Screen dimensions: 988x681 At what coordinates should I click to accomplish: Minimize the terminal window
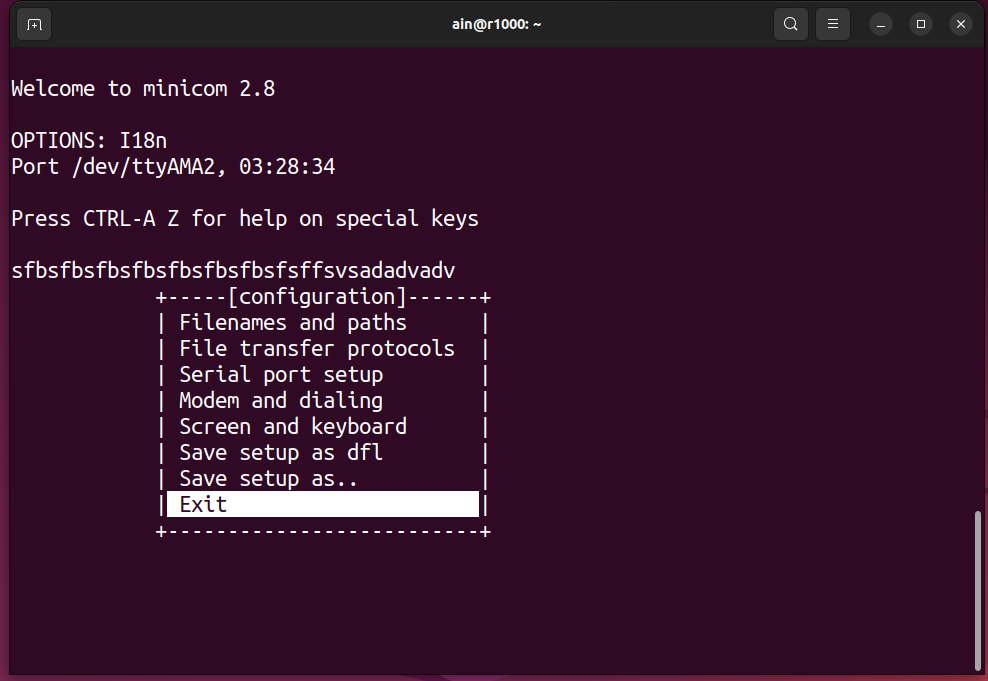(x=881, y=25)
